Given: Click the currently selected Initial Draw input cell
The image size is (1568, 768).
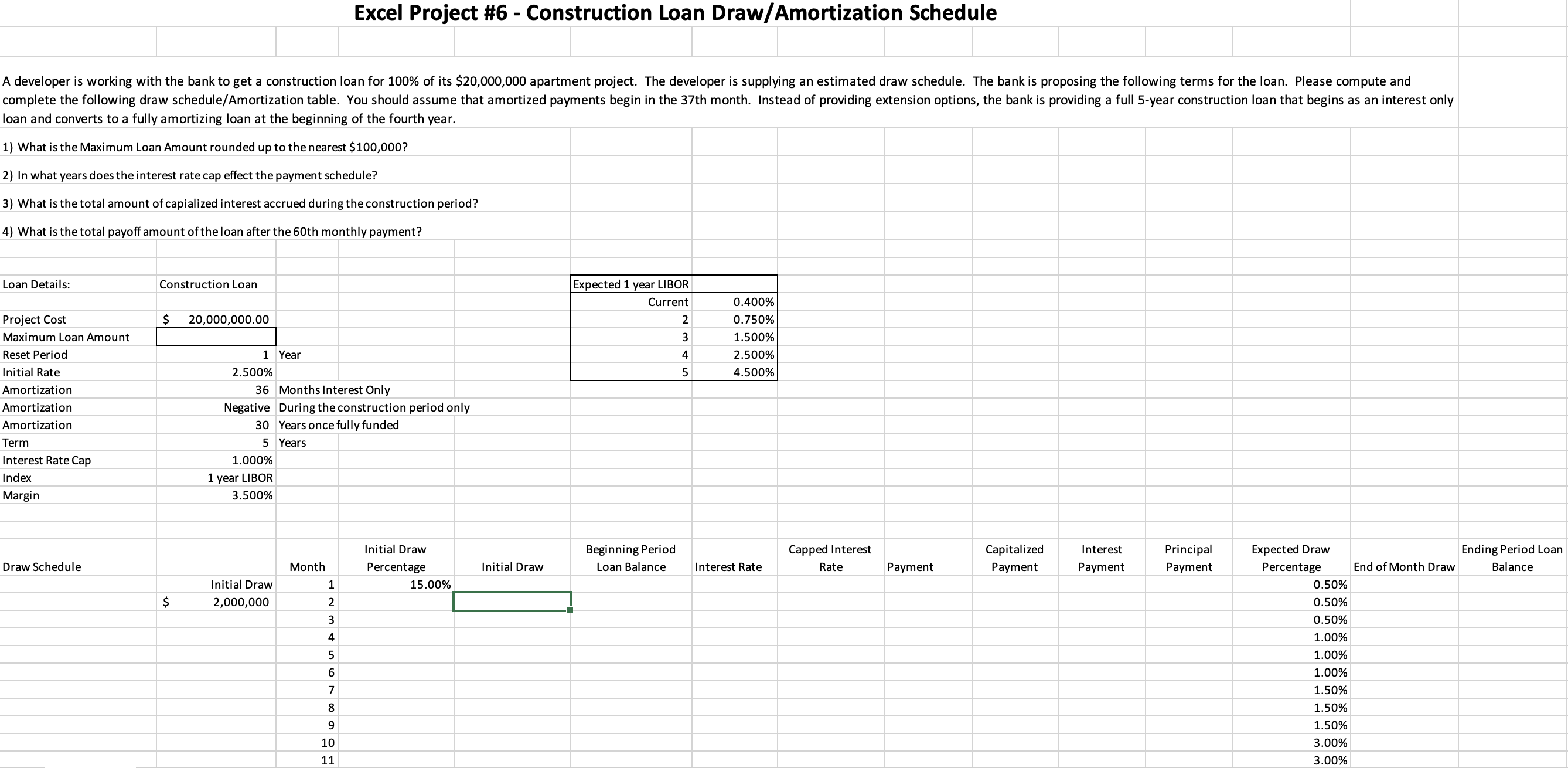Looking at the screenshot, I should tap(512, 602).
